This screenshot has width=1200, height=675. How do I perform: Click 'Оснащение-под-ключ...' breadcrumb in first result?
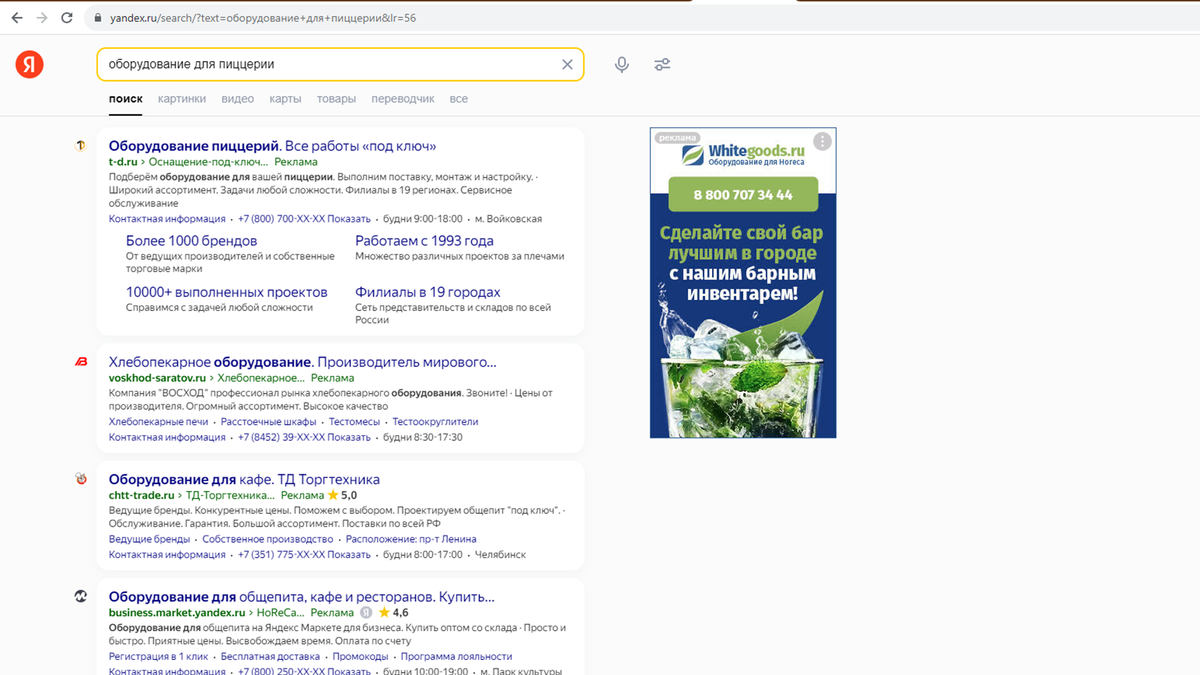coord(208,162)
